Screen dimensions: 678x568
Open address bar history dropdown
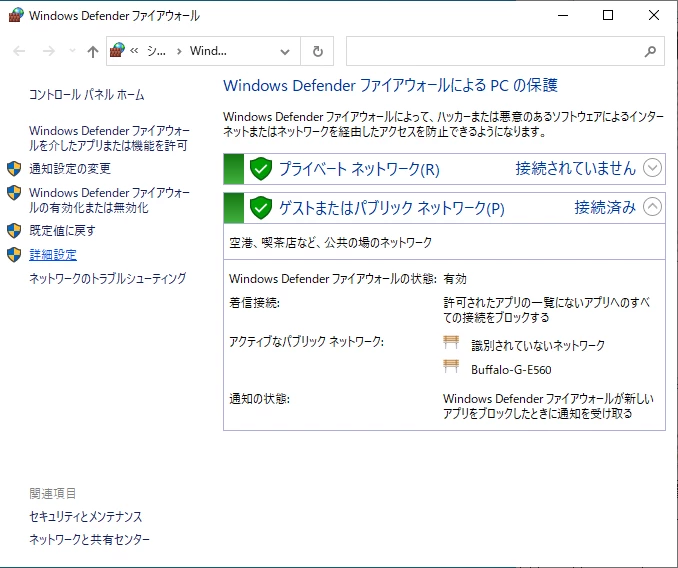(x=285, y=52)
